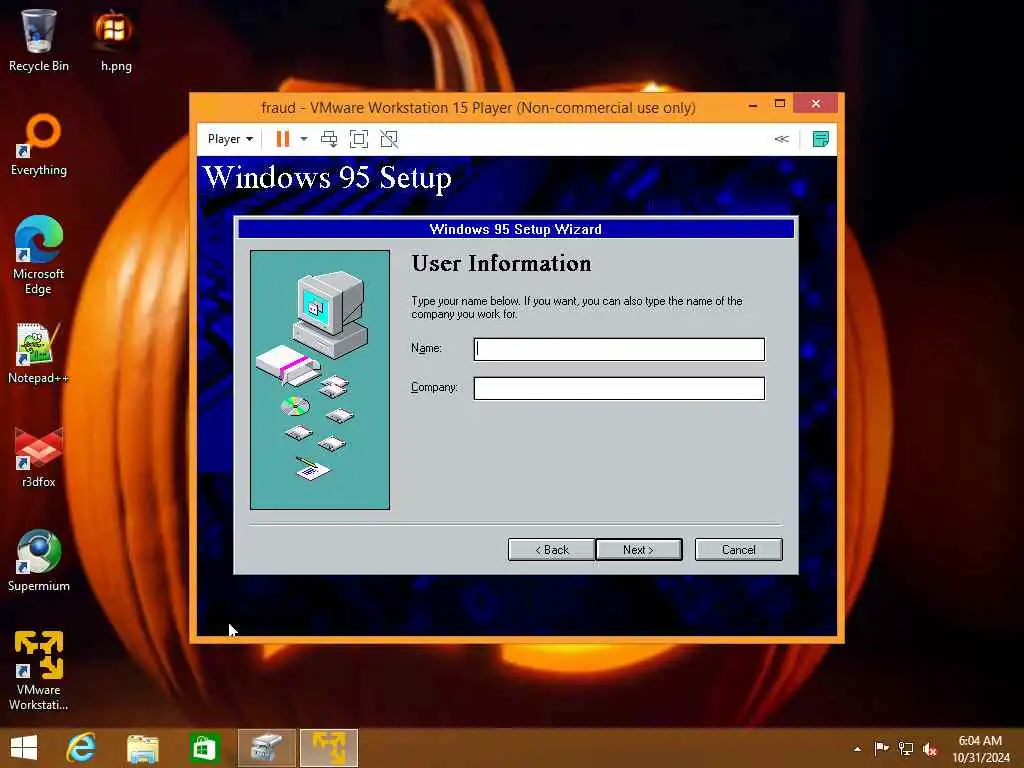The height and width of the screenshot is (768, 1024).
Task: Toggle Unity mode icon in VMware toolbar
Action: click(x=389, y=139)
